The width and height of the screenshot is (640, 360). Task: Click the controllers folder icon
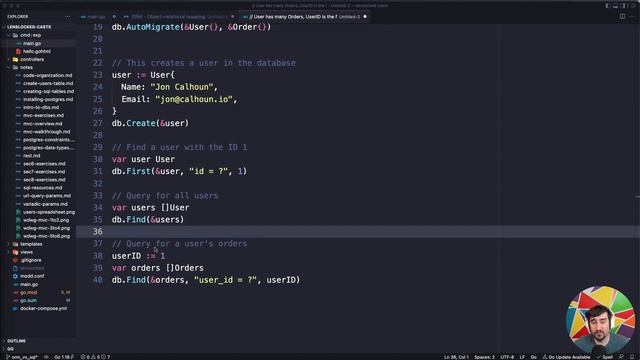pyautogui.click(x=16, y=60)
